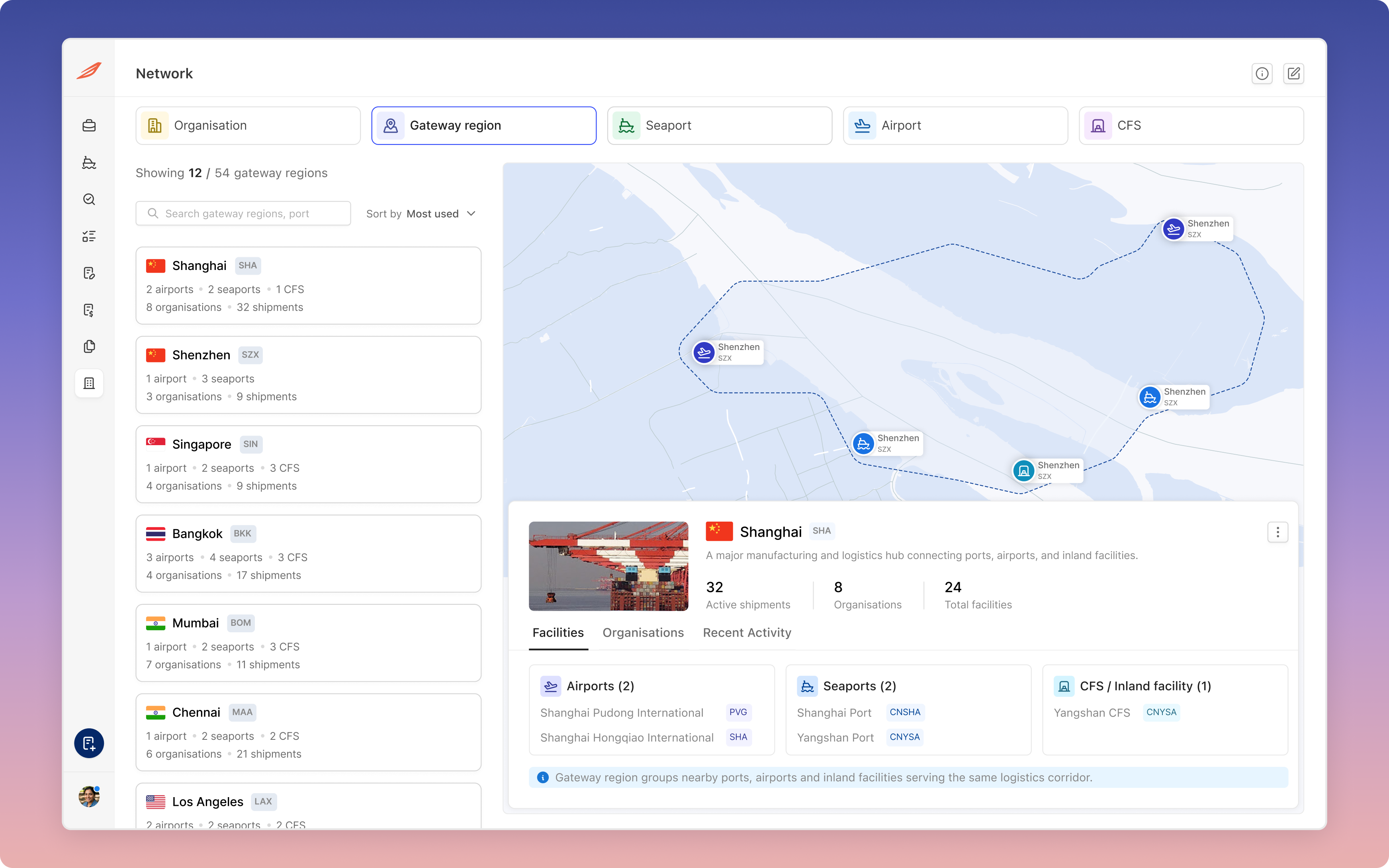Expand the Sort by Most used dropdown
Viewport: 1389px width, 868px height.
pyautogui.click(x=421, y=213)
